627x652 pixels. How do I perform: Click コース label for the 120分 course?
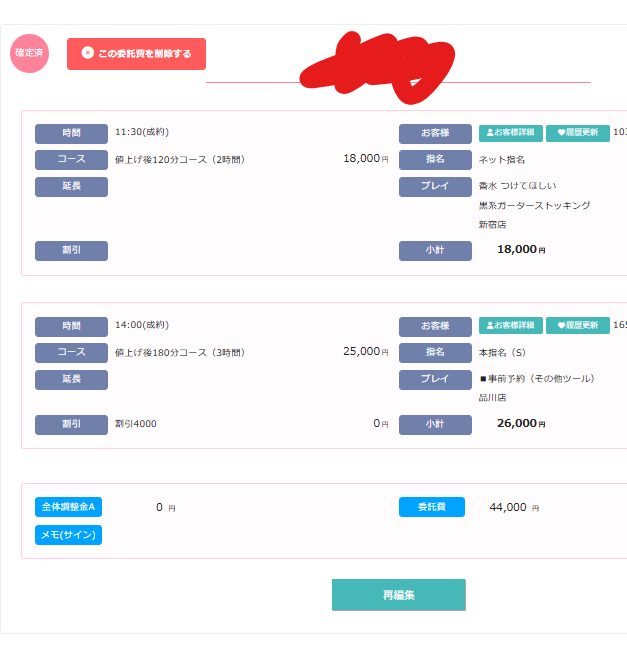coord(71,160)
